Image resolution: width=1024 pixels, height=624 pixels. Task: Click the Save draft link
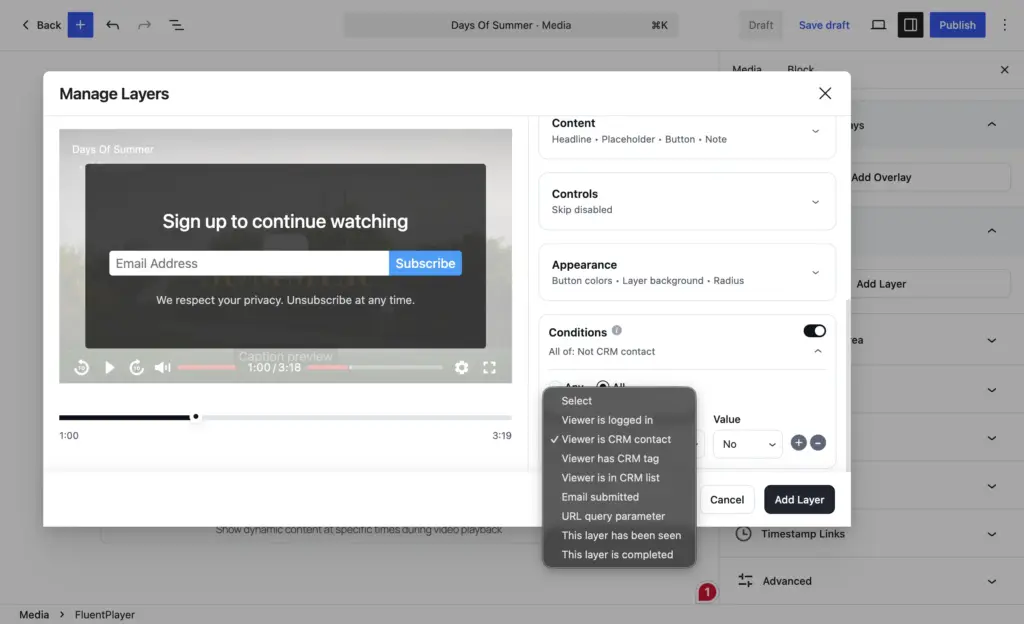[x=824, y=25]
